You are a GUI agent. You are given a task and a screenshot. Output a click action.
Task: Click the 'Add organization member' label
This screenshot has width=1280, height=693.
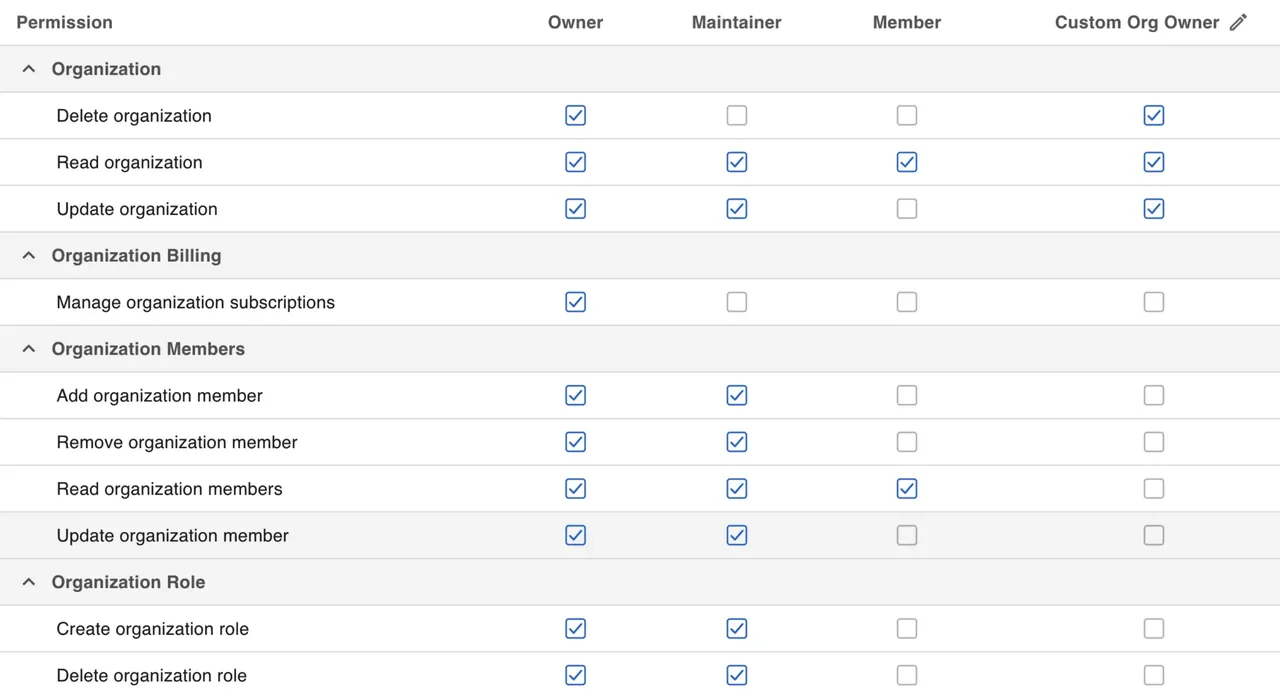(x=159, y=396)
